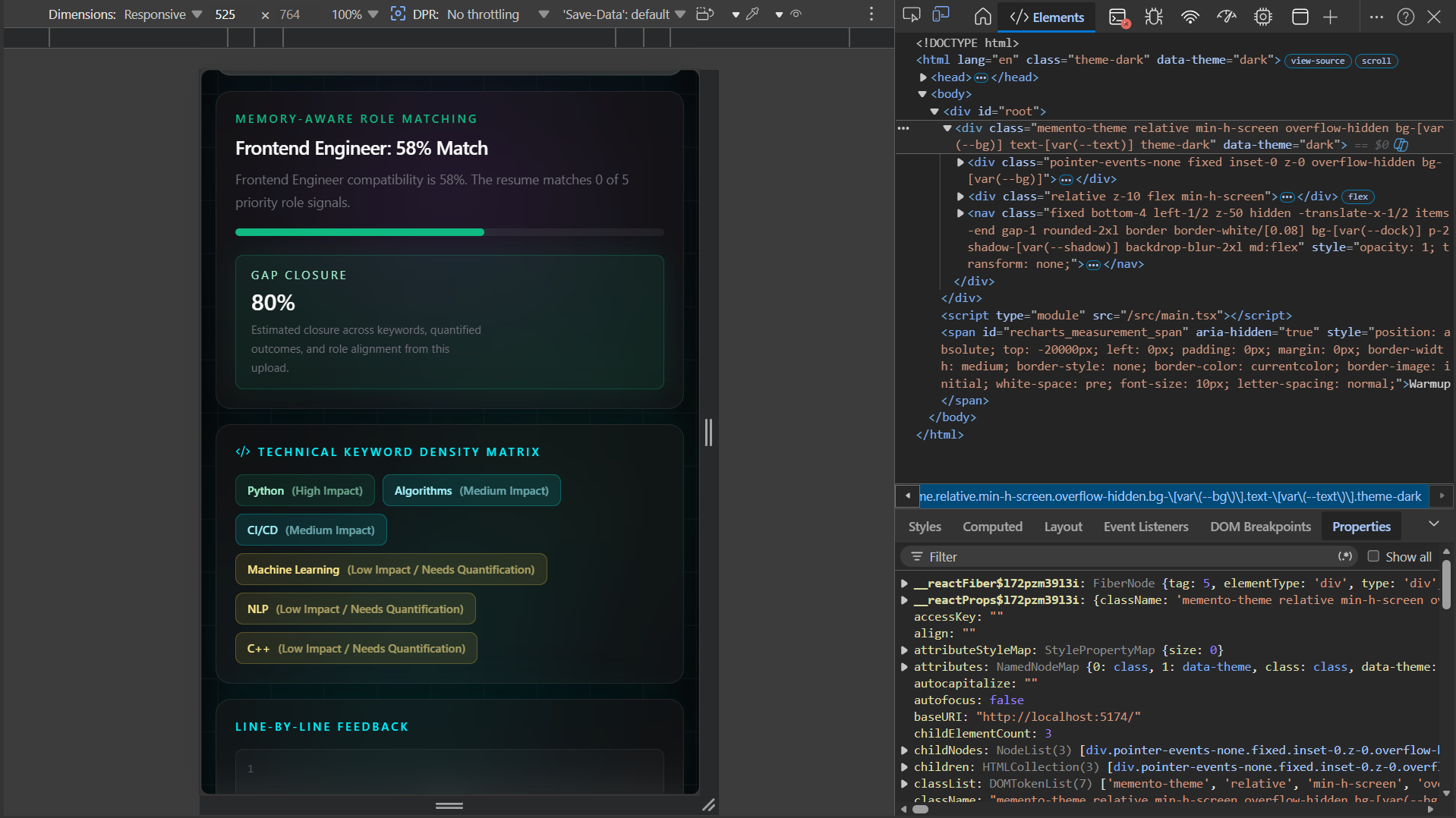
Task: Expand the attributeStyleMap property
Action: click(x=904, y=650)
